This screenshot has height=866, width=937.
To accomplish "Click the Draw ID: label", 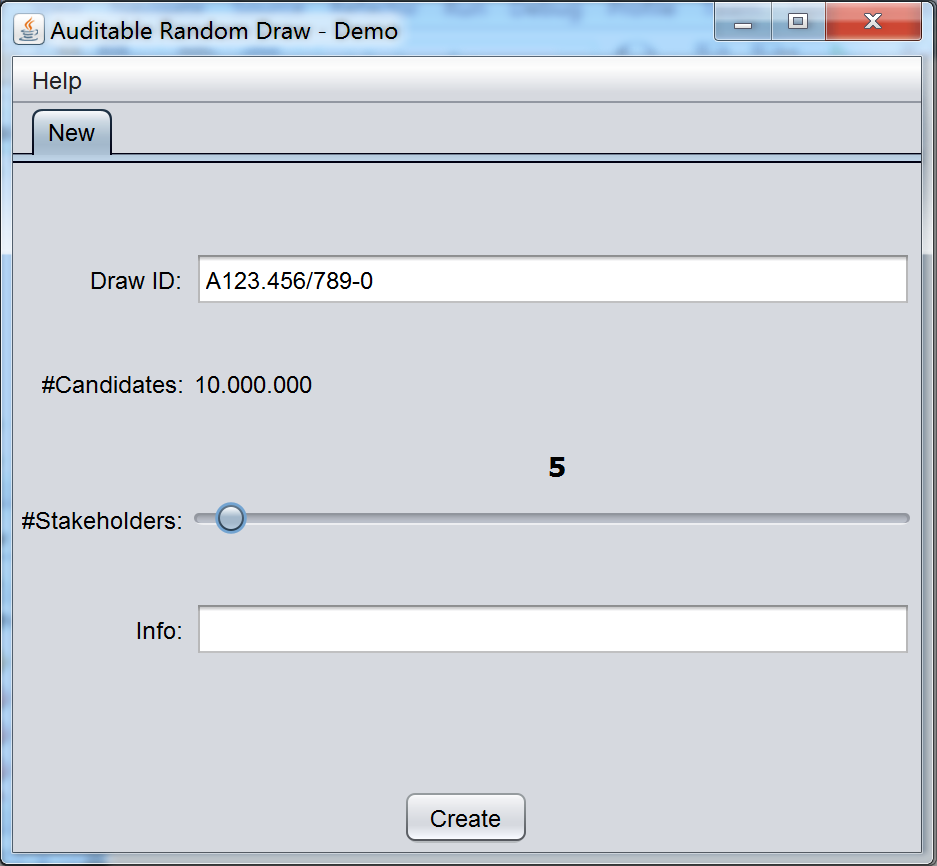I will [x=136, y=281].
